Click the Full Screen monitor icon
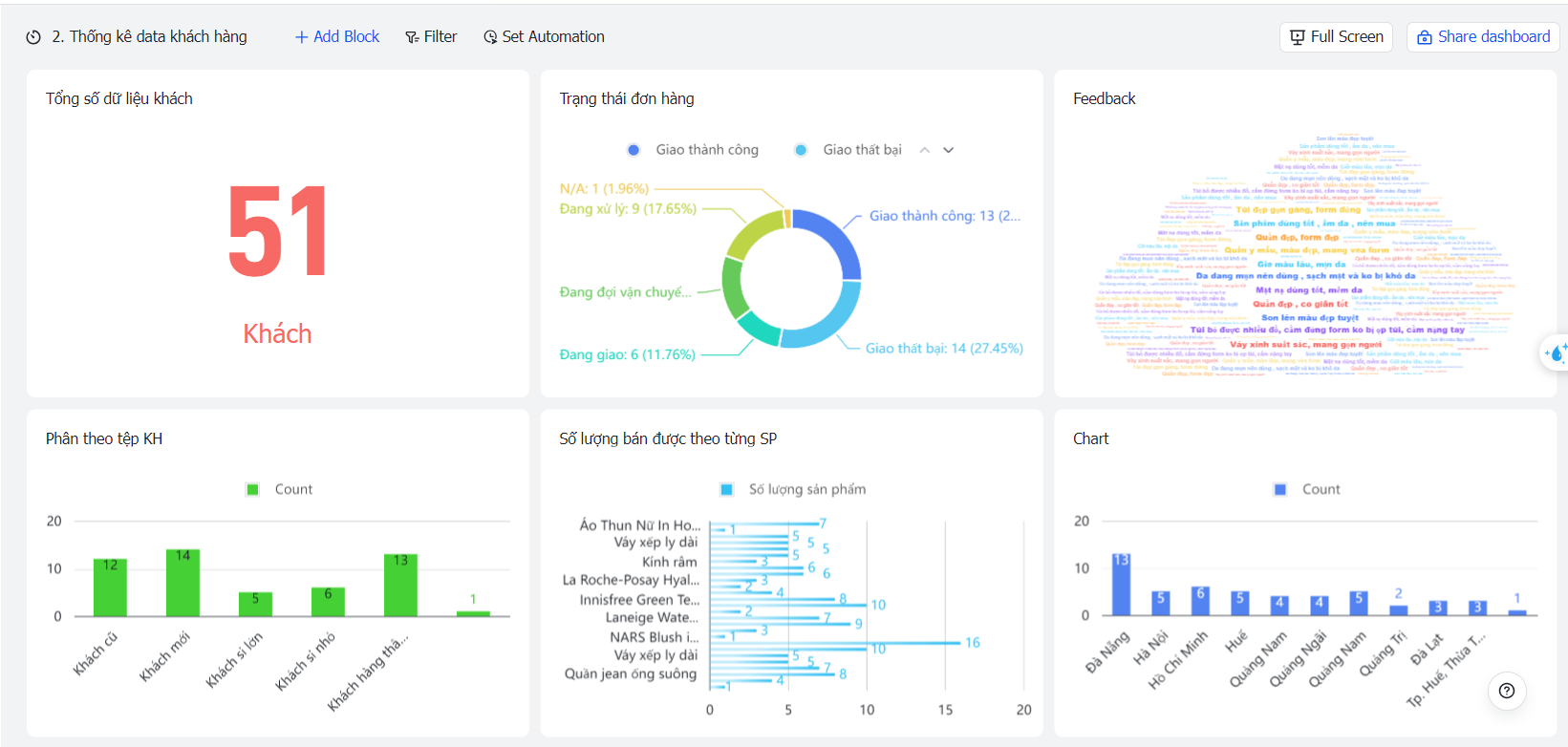The image size is (1568, 747). [x=1298, y=37]
